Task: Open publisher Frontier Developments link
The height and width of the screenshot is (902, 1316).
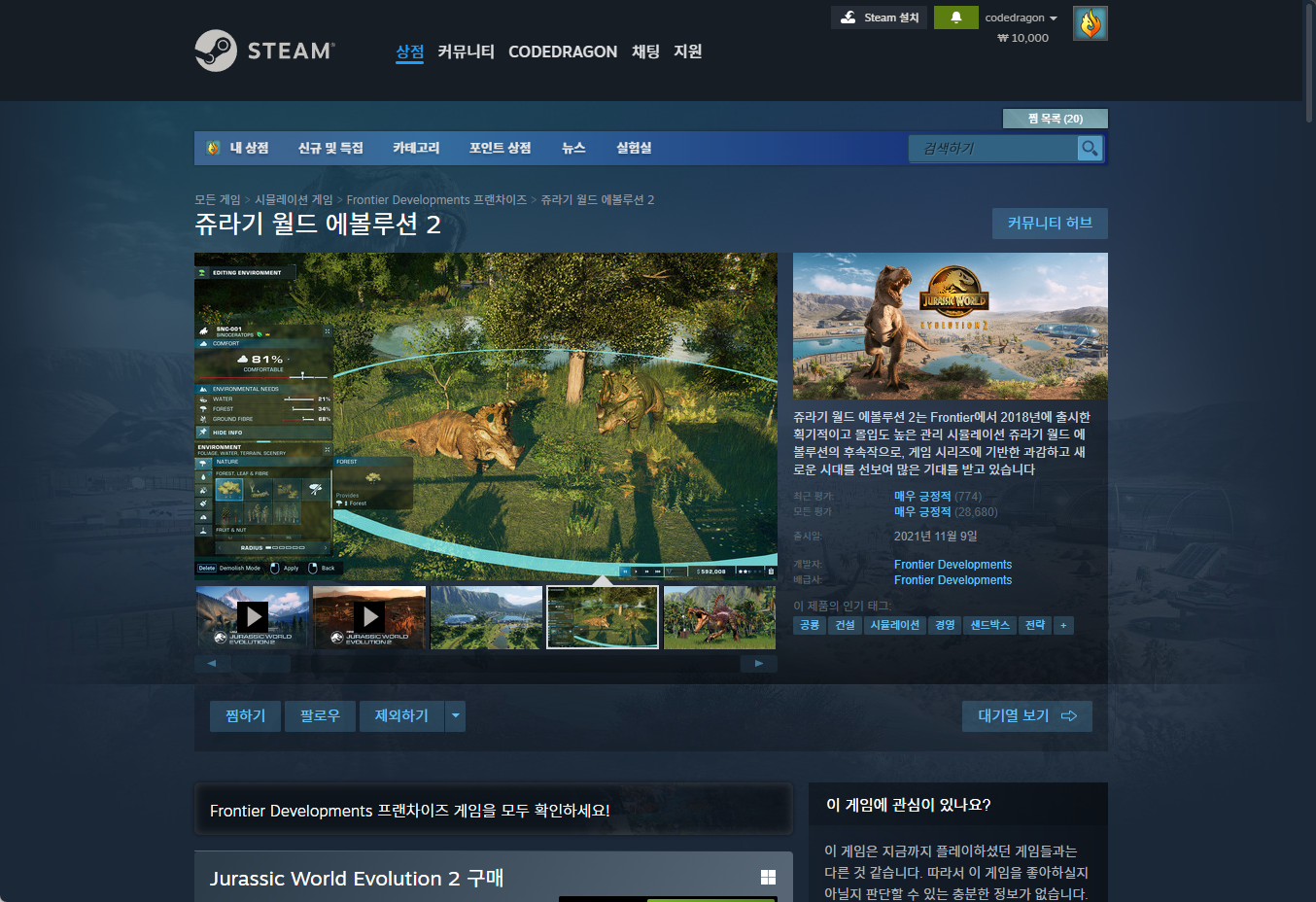Action: (952, 580)
